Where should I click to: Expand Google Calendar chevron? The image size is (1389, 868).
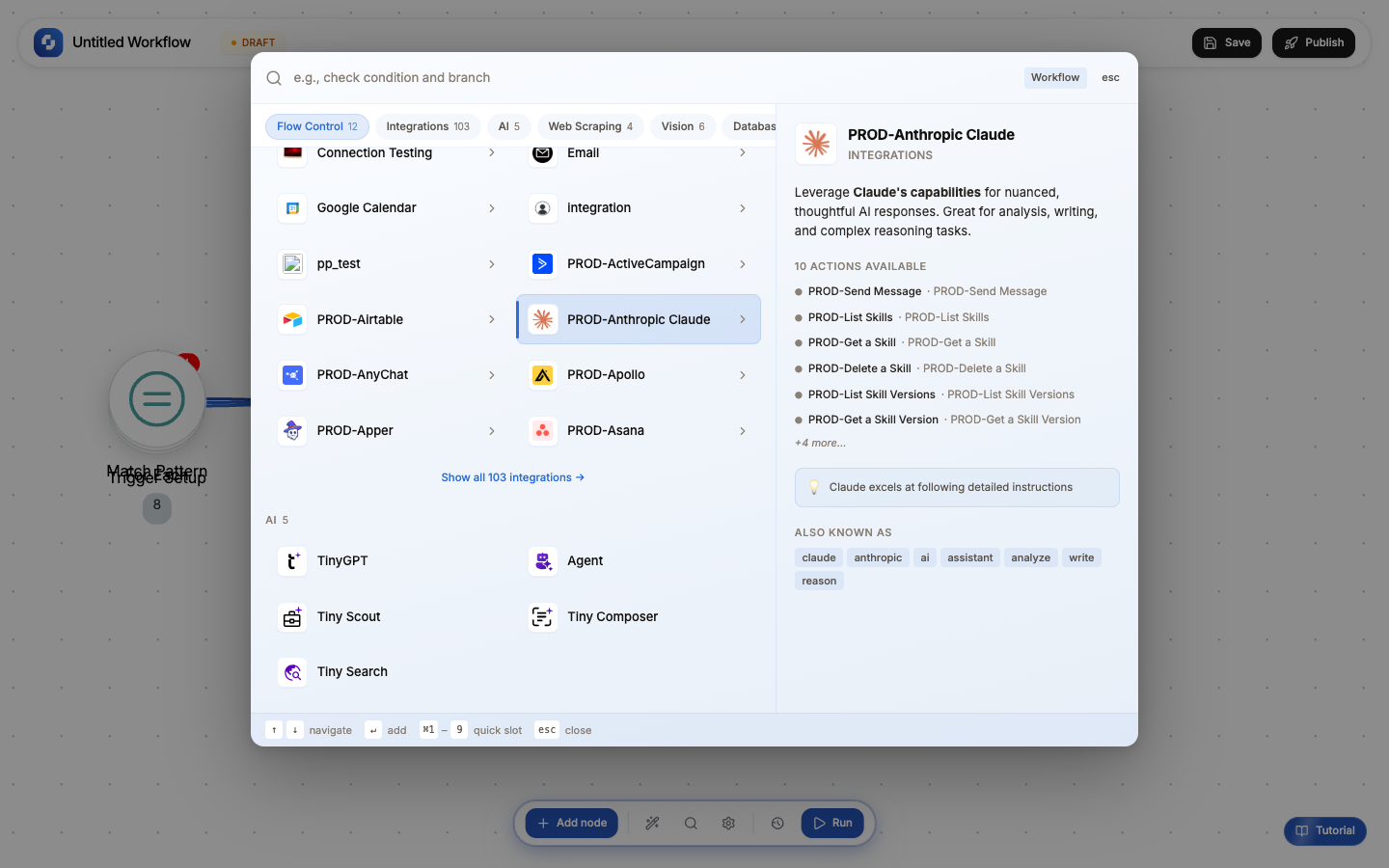pyautogui.click(x=492, y=208)
